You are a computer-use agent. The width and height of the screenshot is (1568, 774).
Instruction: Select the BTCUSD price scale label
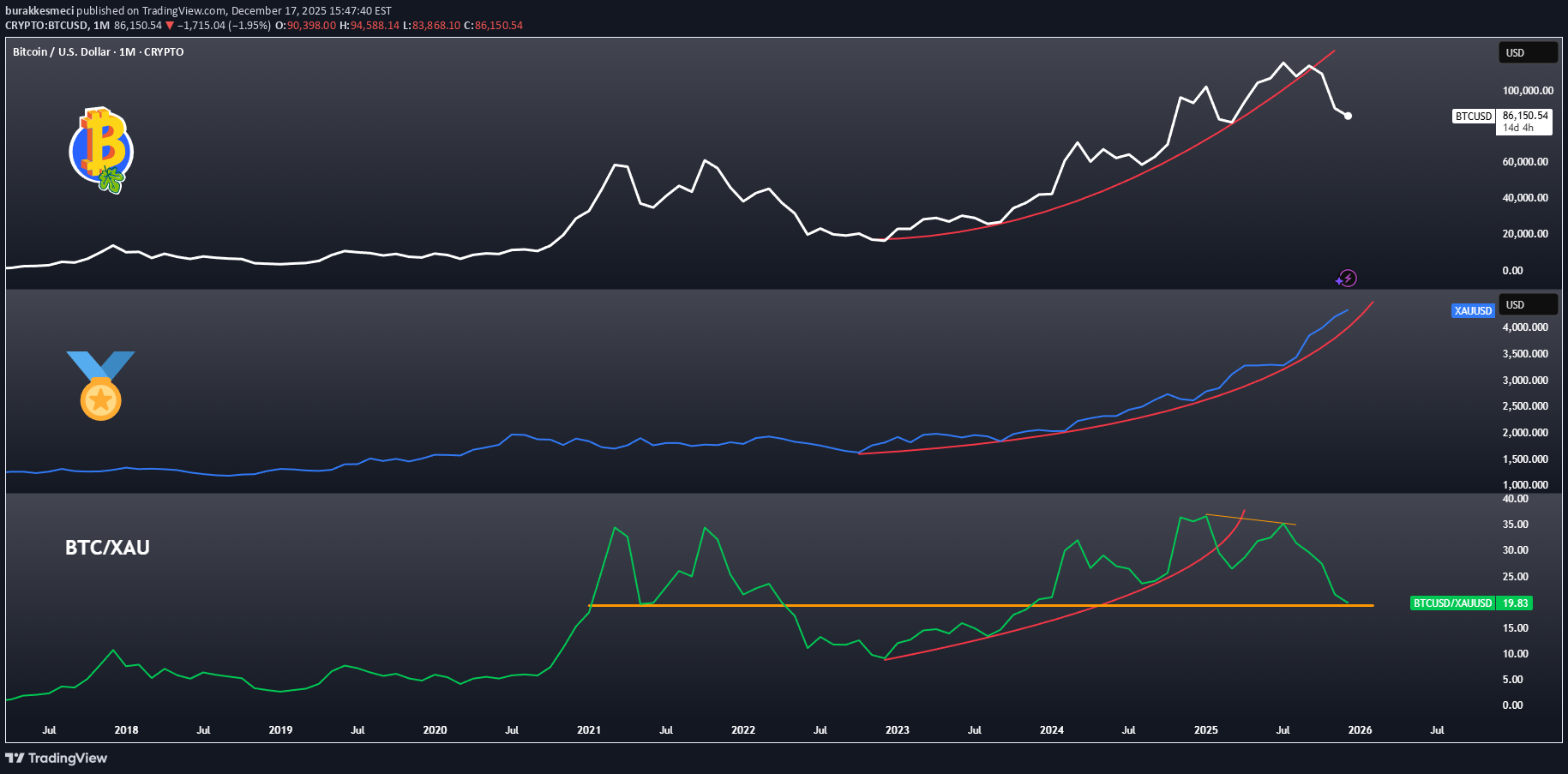(x=1473, y=117)
